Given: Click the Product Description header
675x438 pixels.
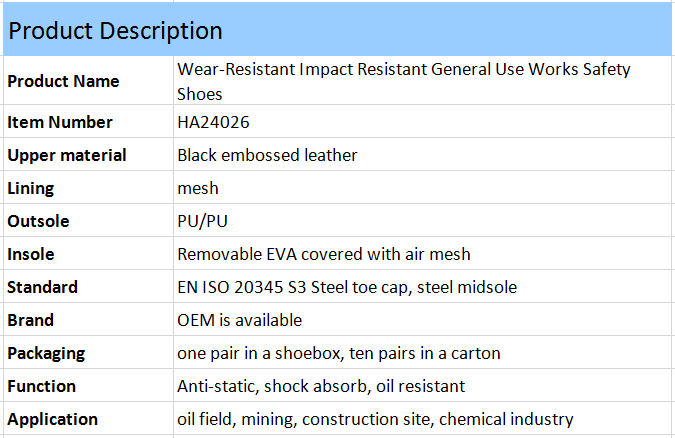Looking at the screenshot, I should [114, 31].
